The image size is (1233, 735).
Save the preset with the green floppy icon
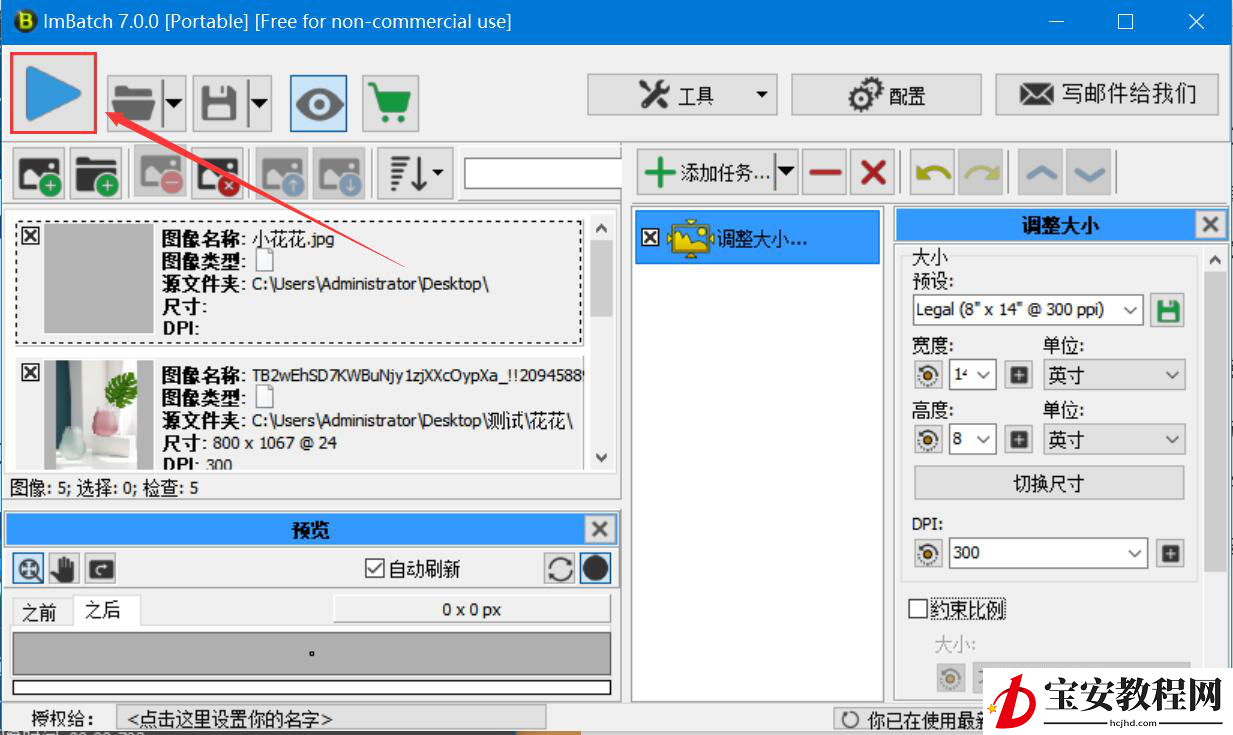click(1167, 310)
